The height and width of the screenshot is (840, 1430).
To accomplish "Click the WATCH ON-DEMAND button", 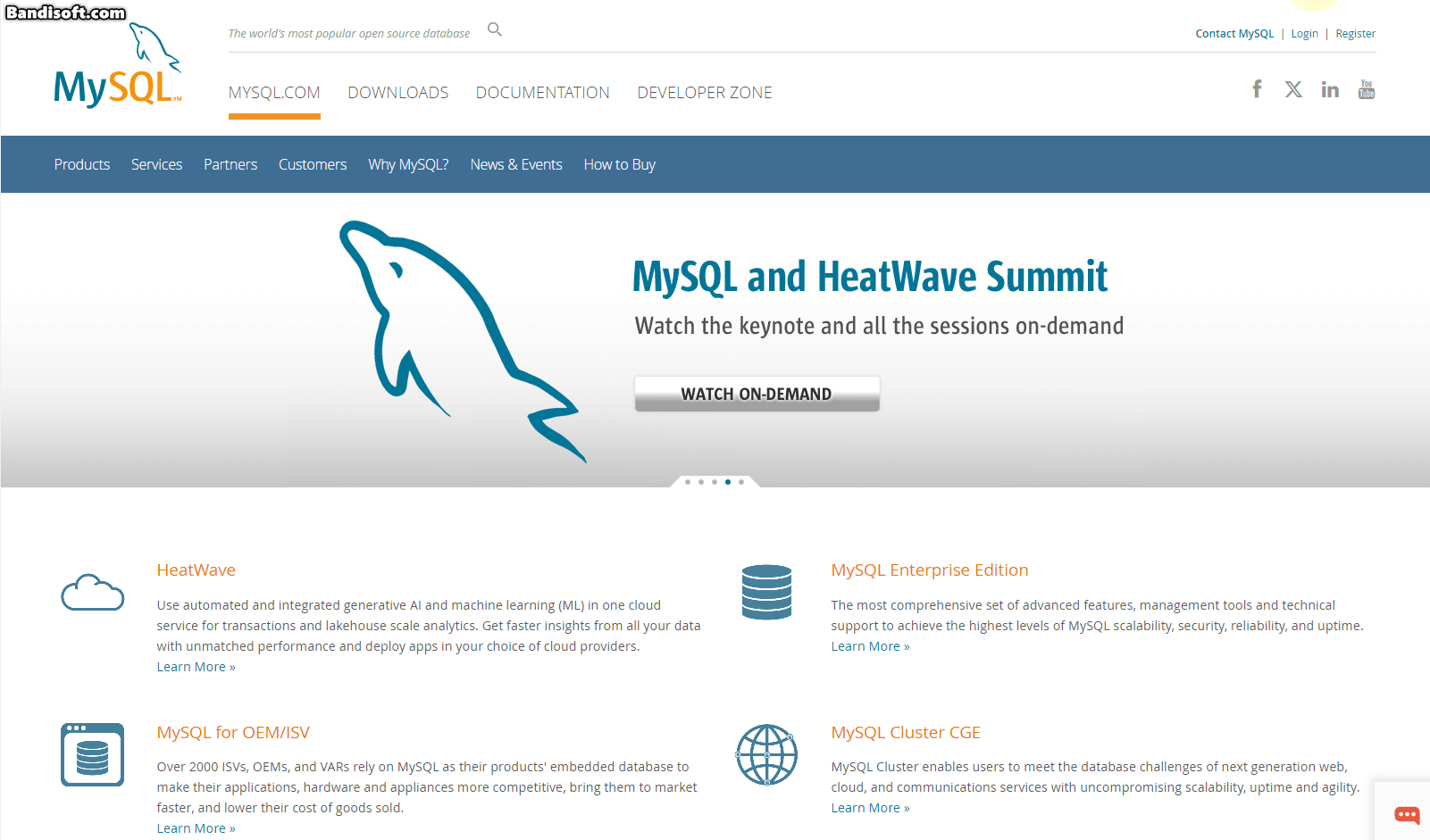I will point(757,394).
